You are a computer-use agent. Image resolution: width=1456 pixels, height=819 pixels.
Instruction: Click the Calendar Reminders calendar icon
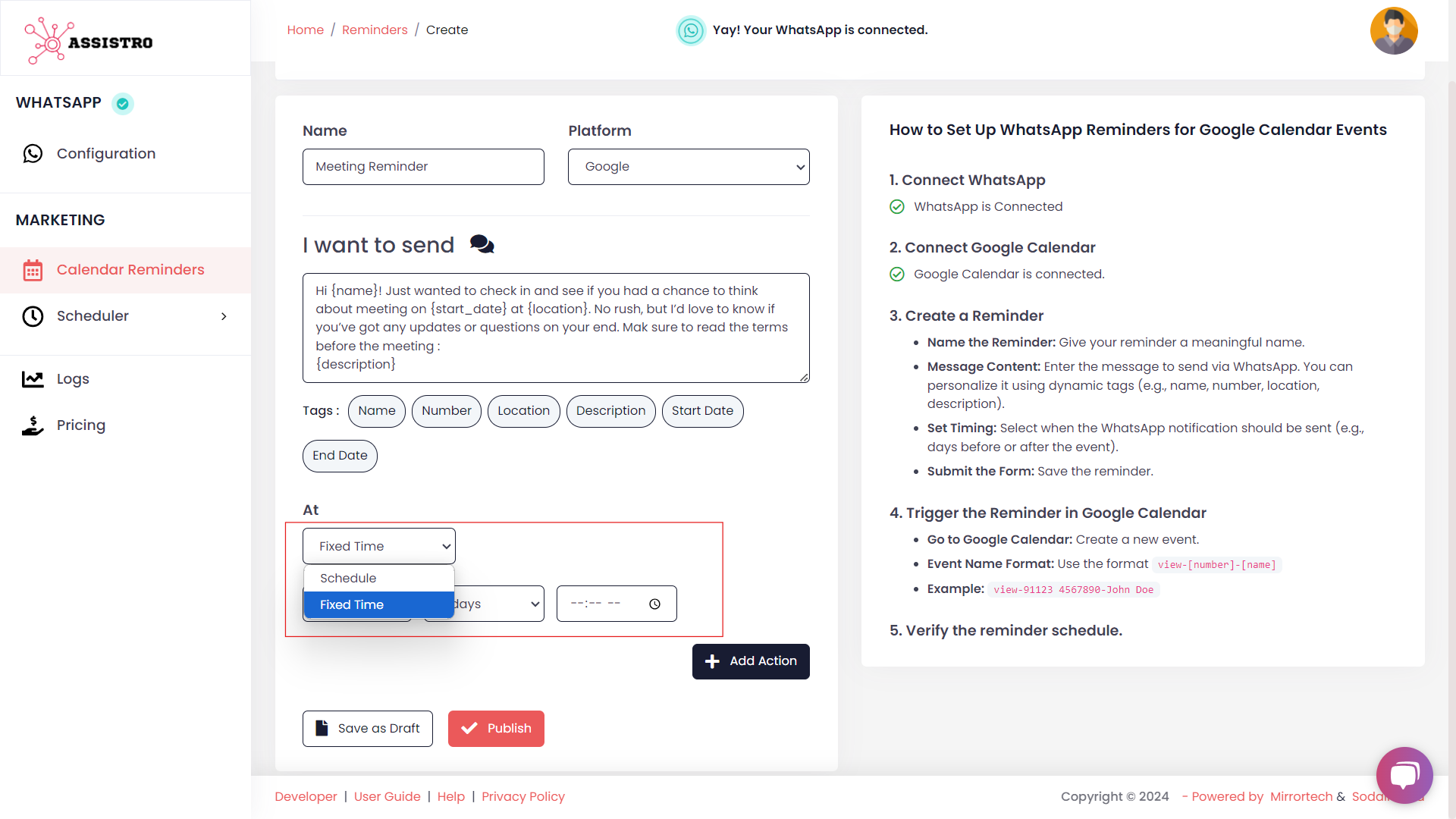(33, 270)
